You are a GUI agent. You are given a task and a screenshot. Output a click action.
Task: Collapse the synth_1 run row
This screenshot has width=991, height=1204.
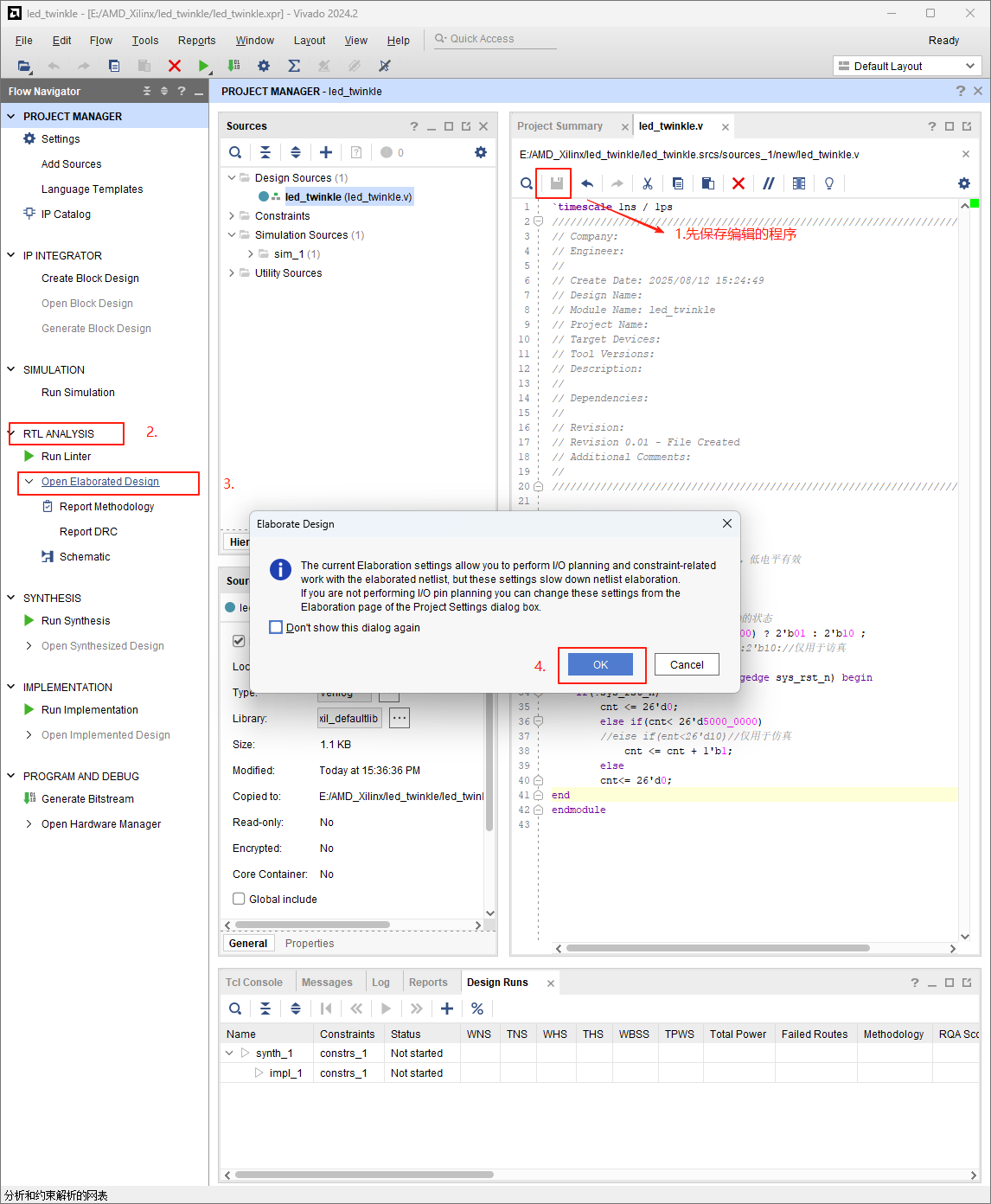[229, 1053]
